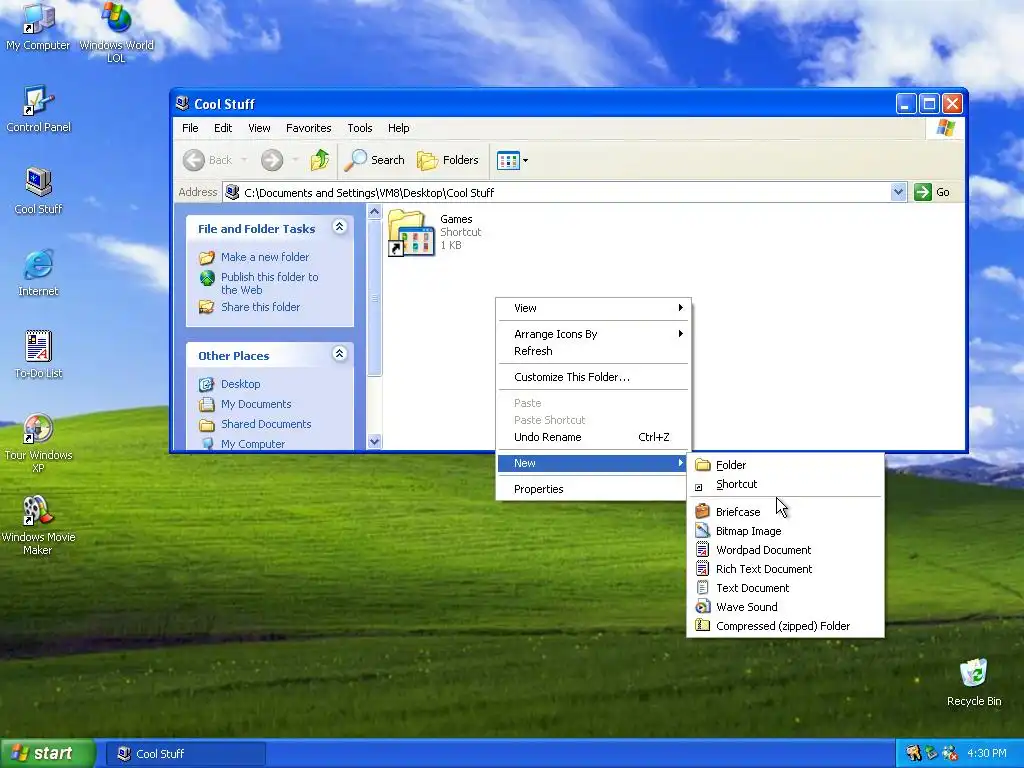Open To-Do List desktop file
Viewport: 1024px width, 768px height.
[x=38, y=355]
